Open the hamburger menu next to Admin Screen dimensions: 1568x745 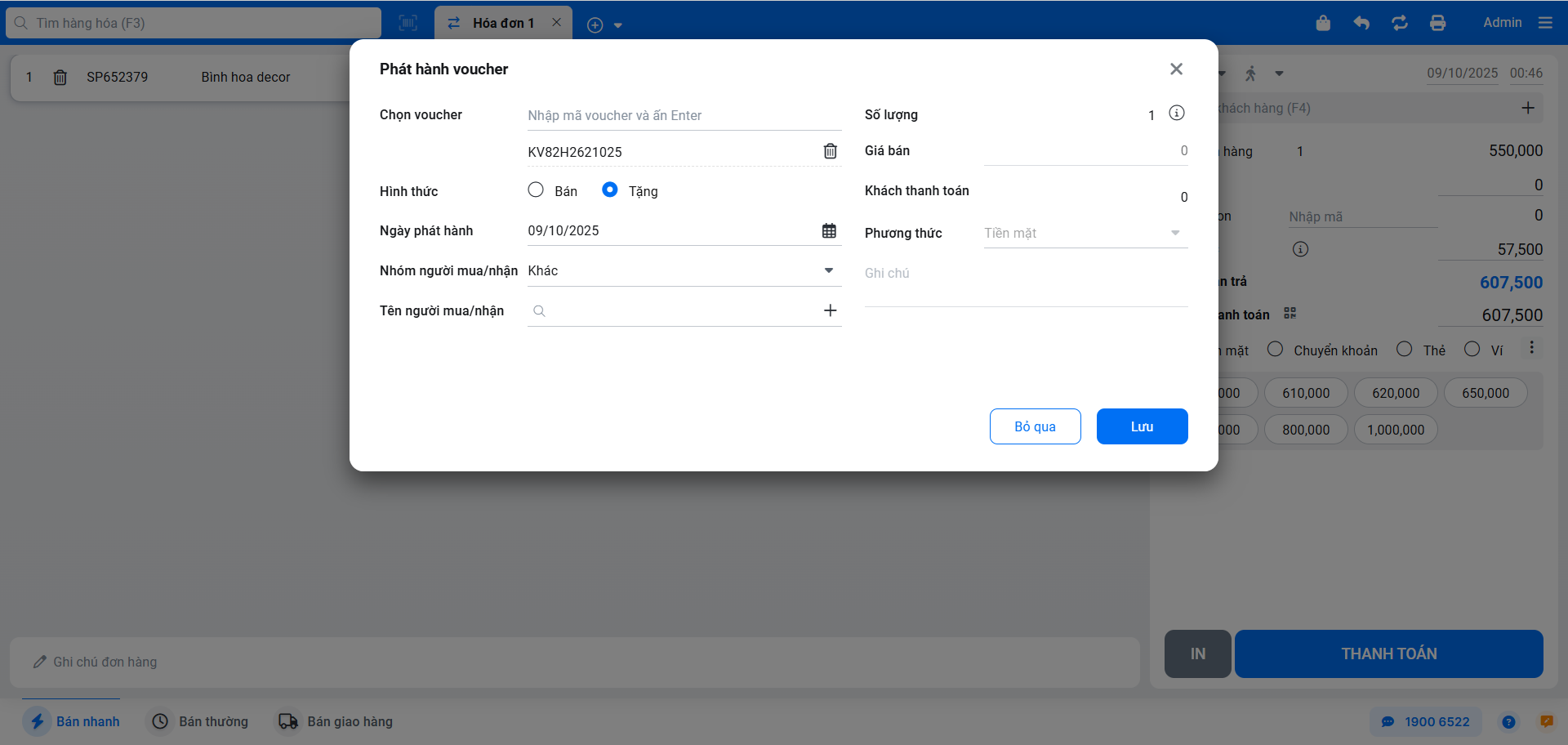coord(1545,23)
